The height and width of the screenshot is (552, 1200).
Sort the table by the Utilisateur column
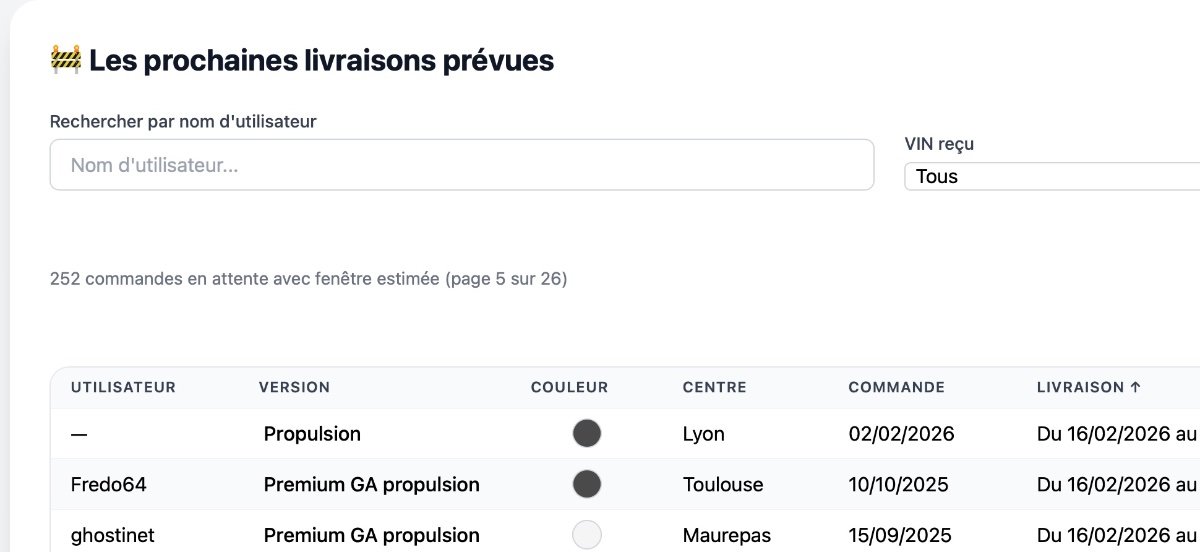(x=123, y=388)
